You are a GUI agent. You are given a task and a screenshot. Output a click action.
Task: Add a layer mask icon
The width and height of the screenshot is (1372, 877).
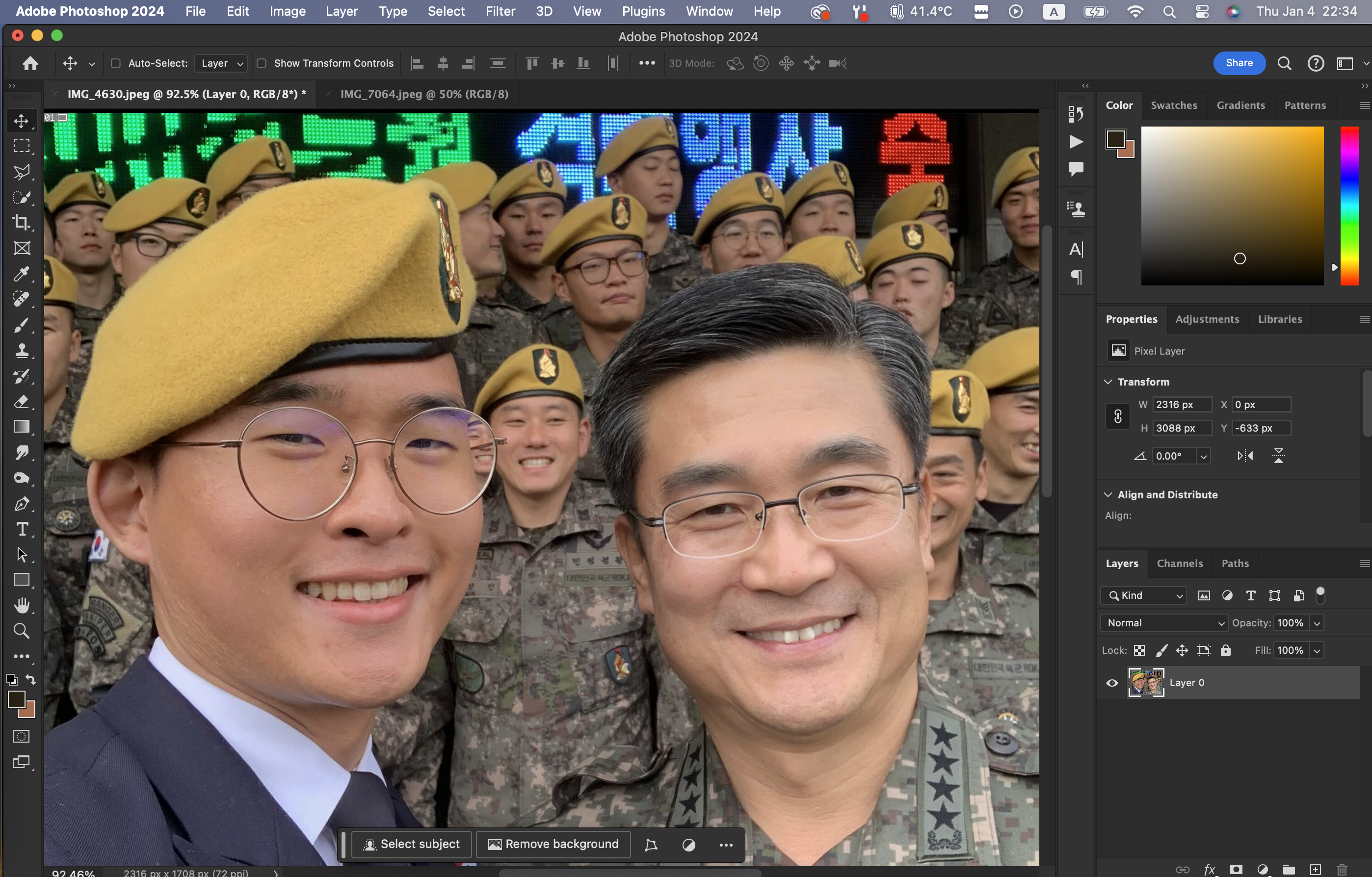[1236, 870]
